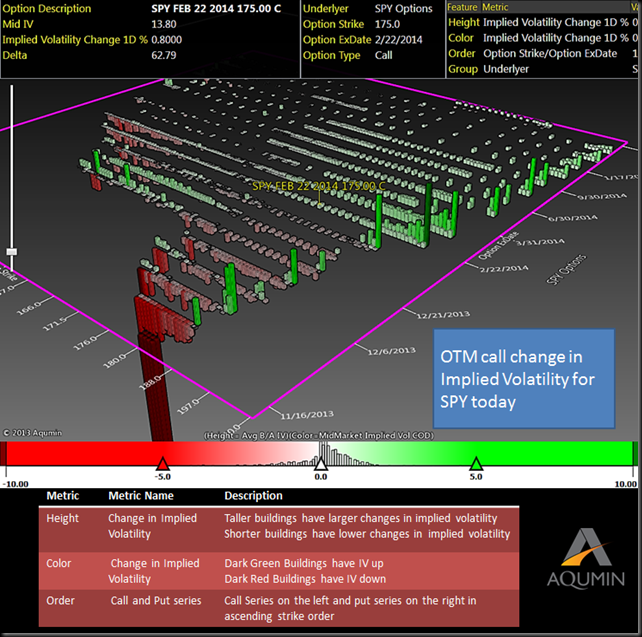Click the 10.00 color scale maximum label

click(626, 484)
